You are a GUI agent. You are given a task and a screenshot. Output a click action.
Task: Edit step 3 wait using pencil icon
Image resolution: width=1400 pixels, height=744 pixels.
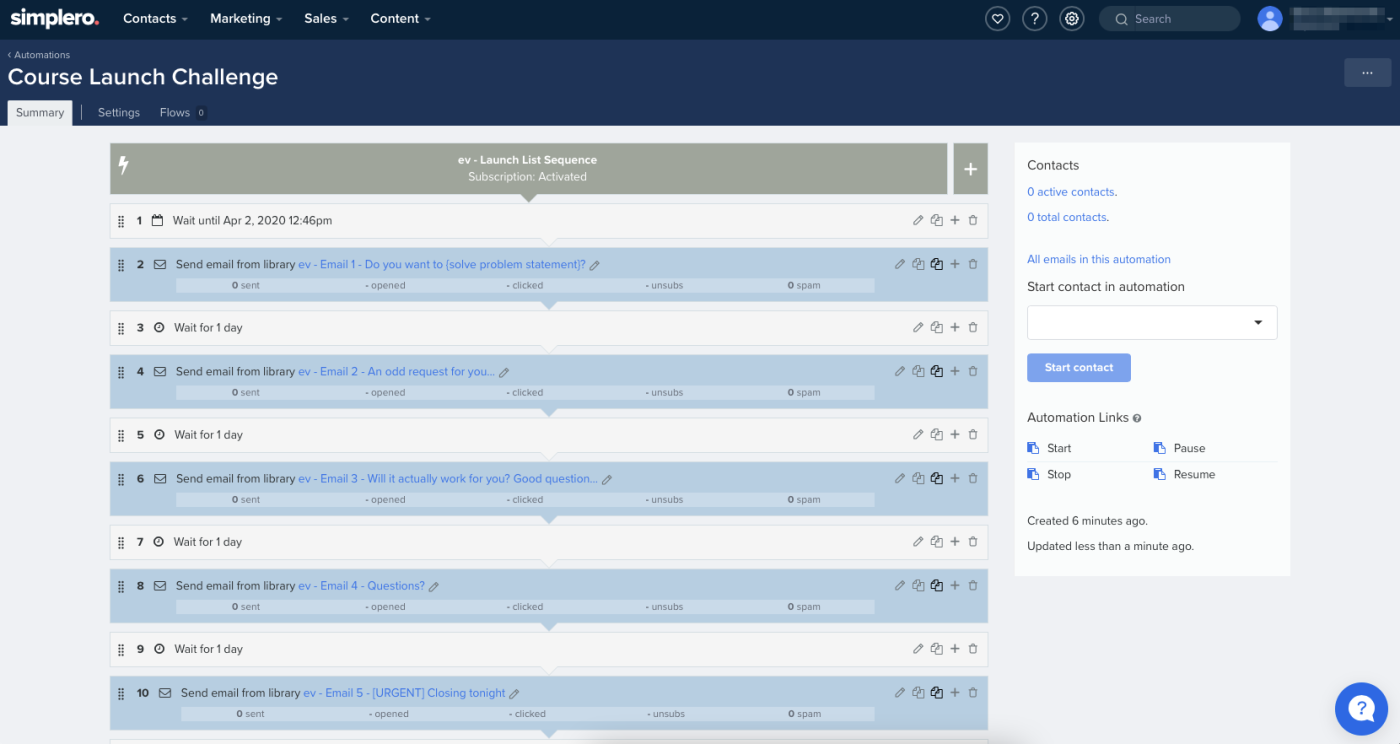pos(918,328)
